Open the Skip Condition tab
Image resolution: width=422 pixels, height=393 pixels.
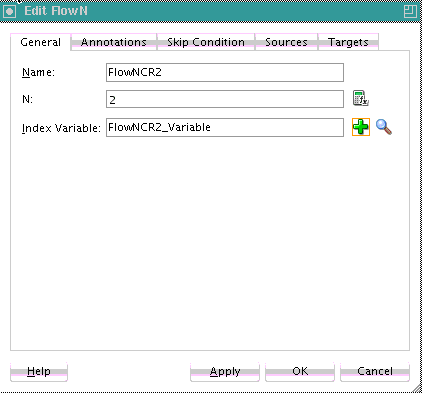pyautogui.click(x=206, y=42)
